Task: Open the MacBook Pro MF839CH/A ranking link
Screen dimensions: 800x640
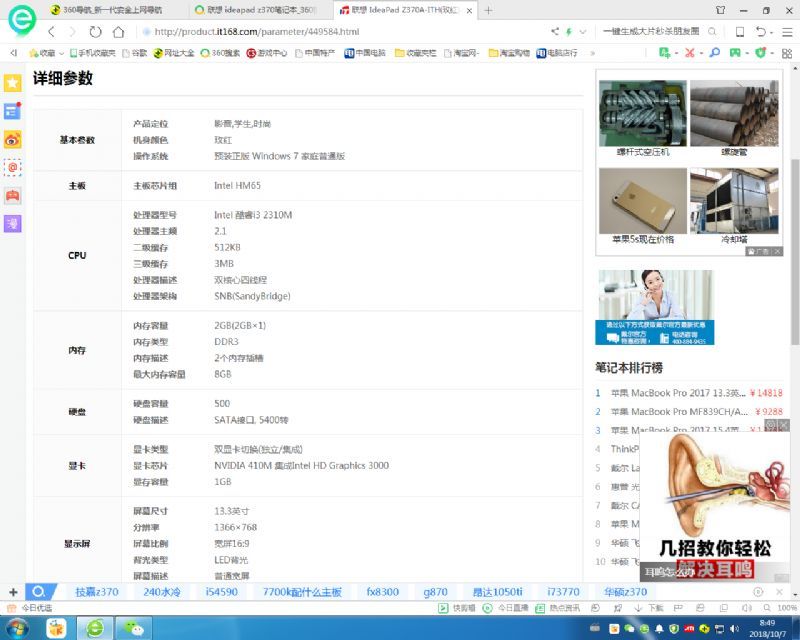Action: click(679, 412)
